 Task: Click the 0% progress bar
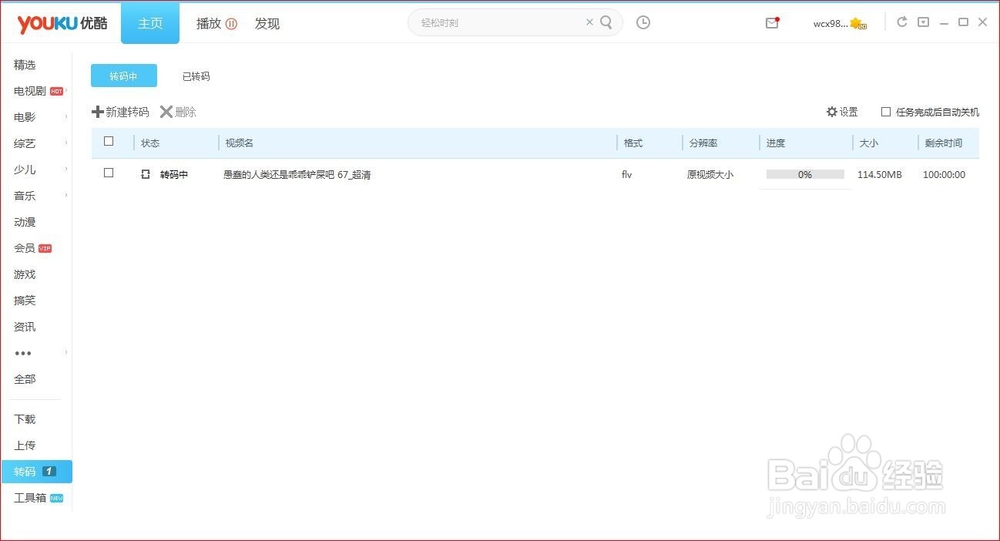coord(805,174)
